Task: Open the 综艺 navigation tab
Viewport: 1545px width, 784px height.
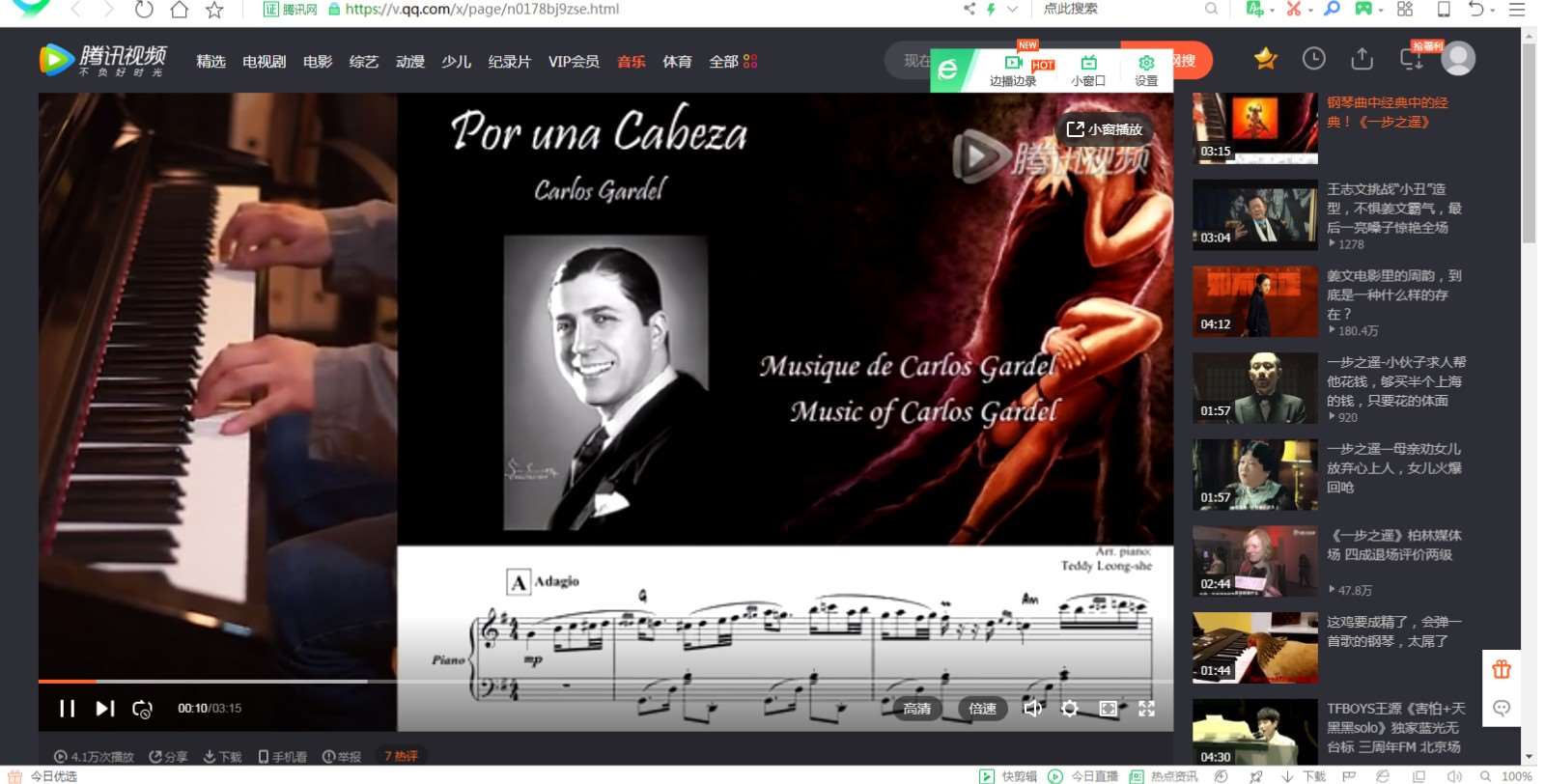Action: pos(364,62)
